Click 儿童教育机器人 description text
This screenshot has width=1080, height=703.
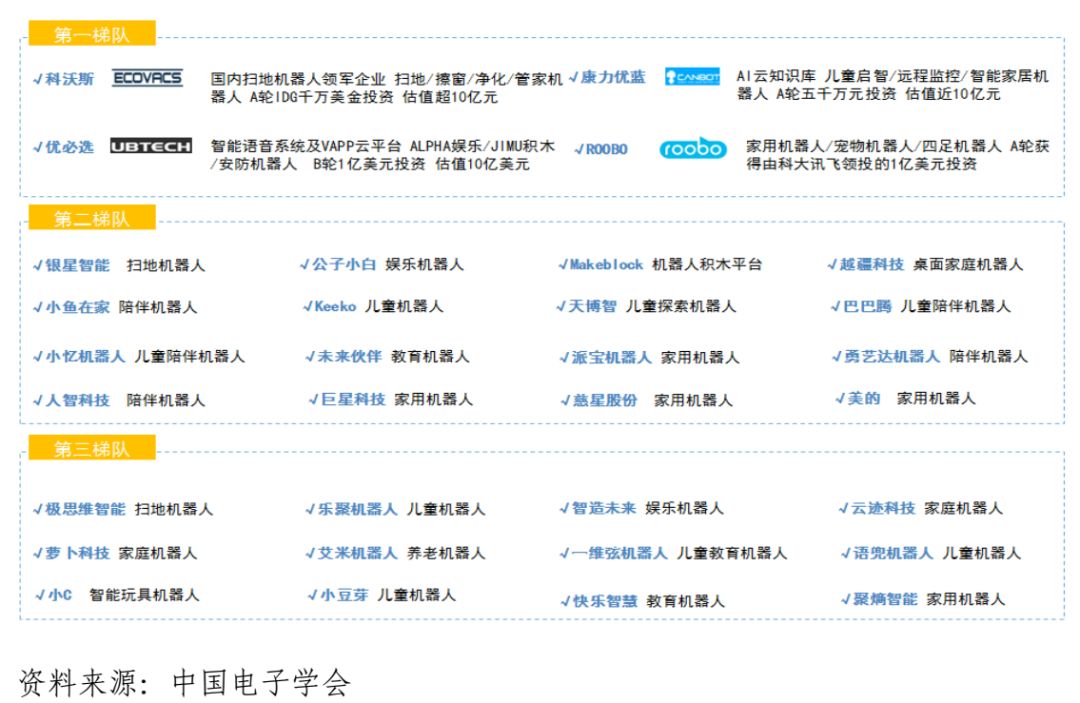tap(731, 553)
